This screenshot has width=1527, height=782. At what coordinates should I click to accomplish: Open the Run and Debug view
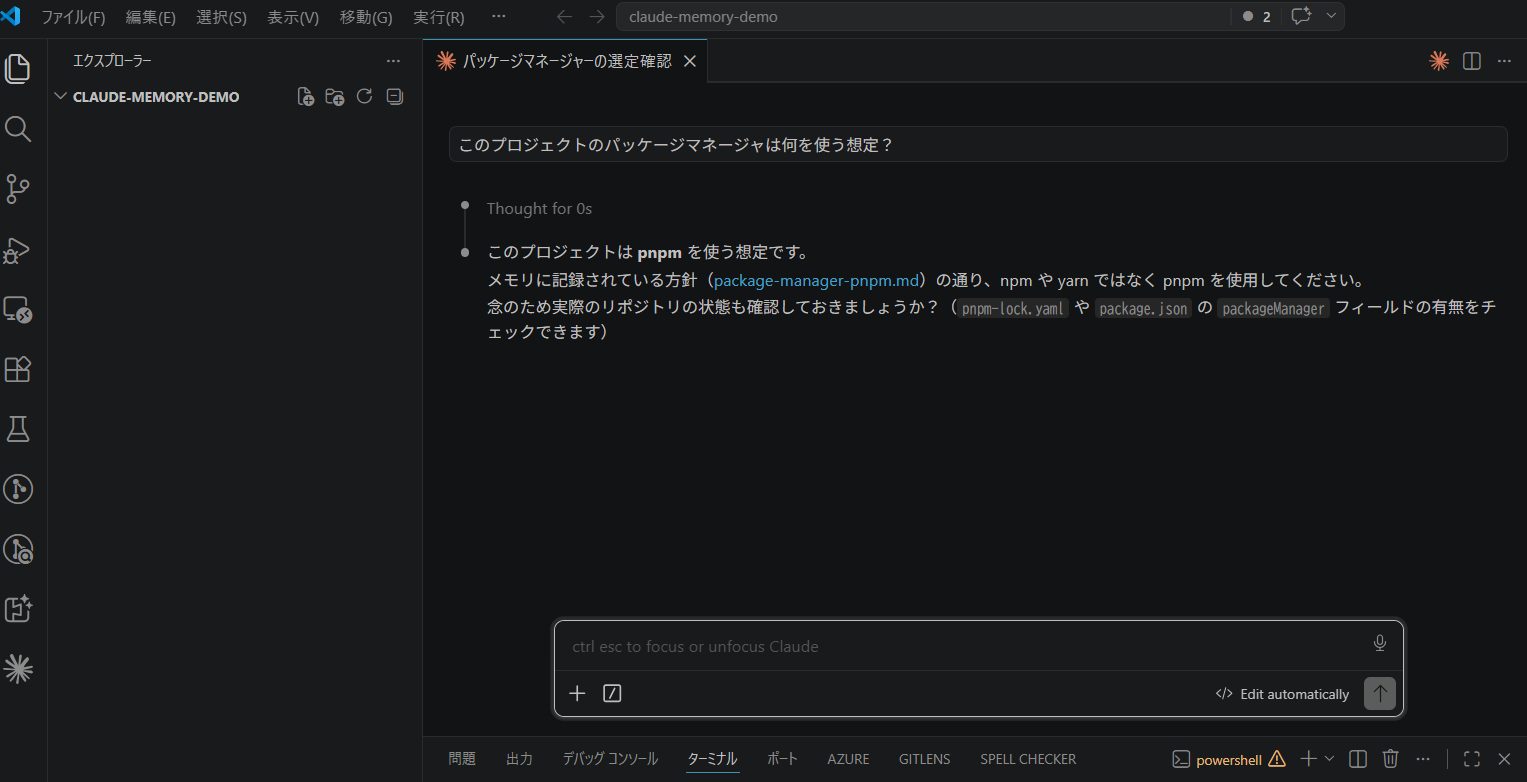(x=18, y=249)
